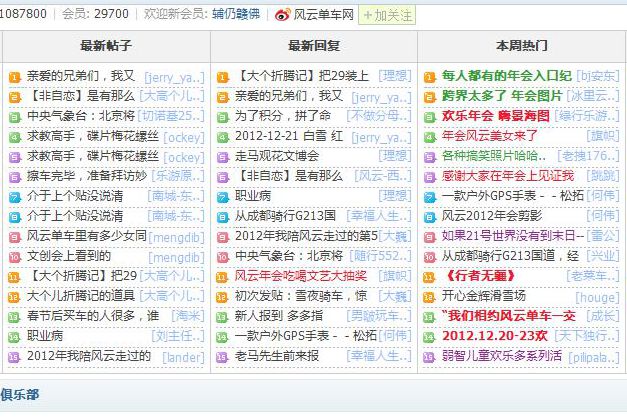The width and height of the screenshot is (627, 417).
Task: Open hot post 年会风云美女来了
Action: tap(490, 136)
